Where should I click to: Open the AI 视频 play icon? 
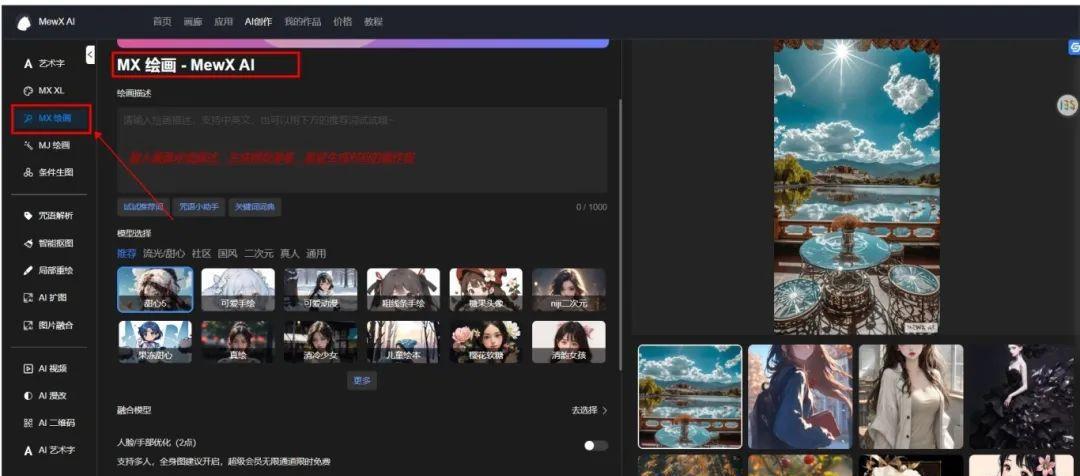[28, 368]
